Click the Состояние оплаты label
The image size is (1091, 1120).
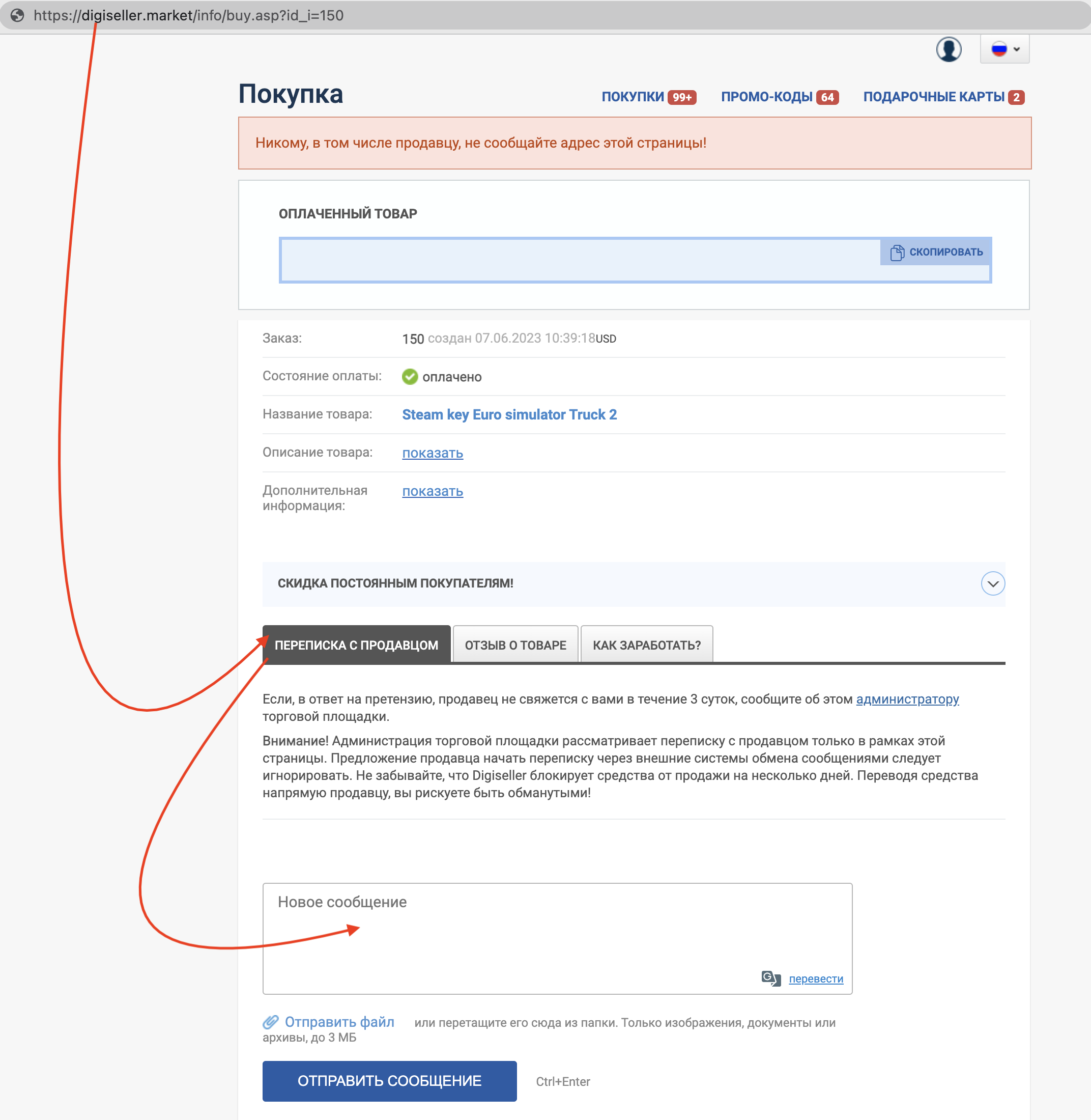322,376
